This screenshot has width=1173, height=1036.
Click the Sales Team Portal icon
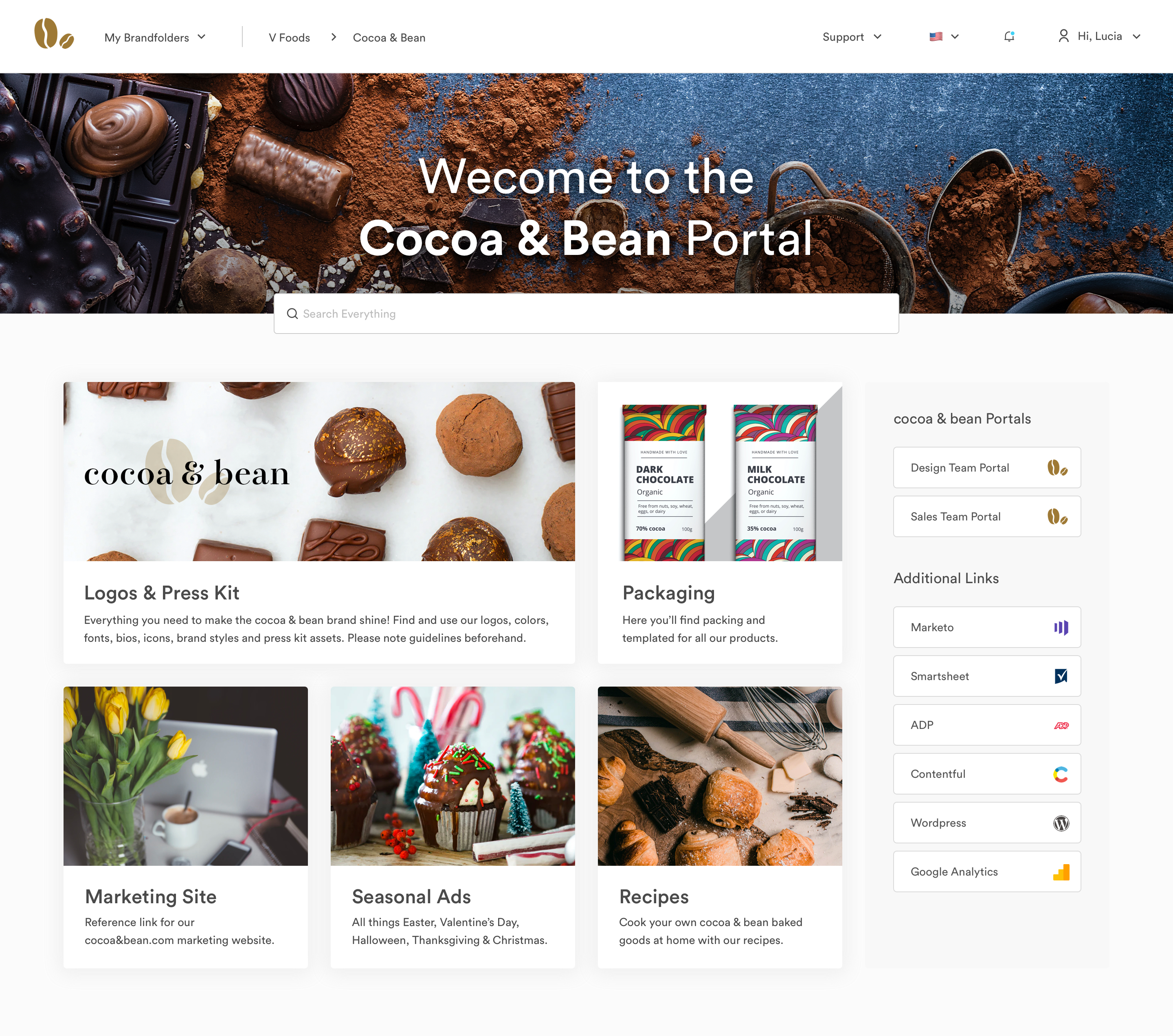point(1058,517)
